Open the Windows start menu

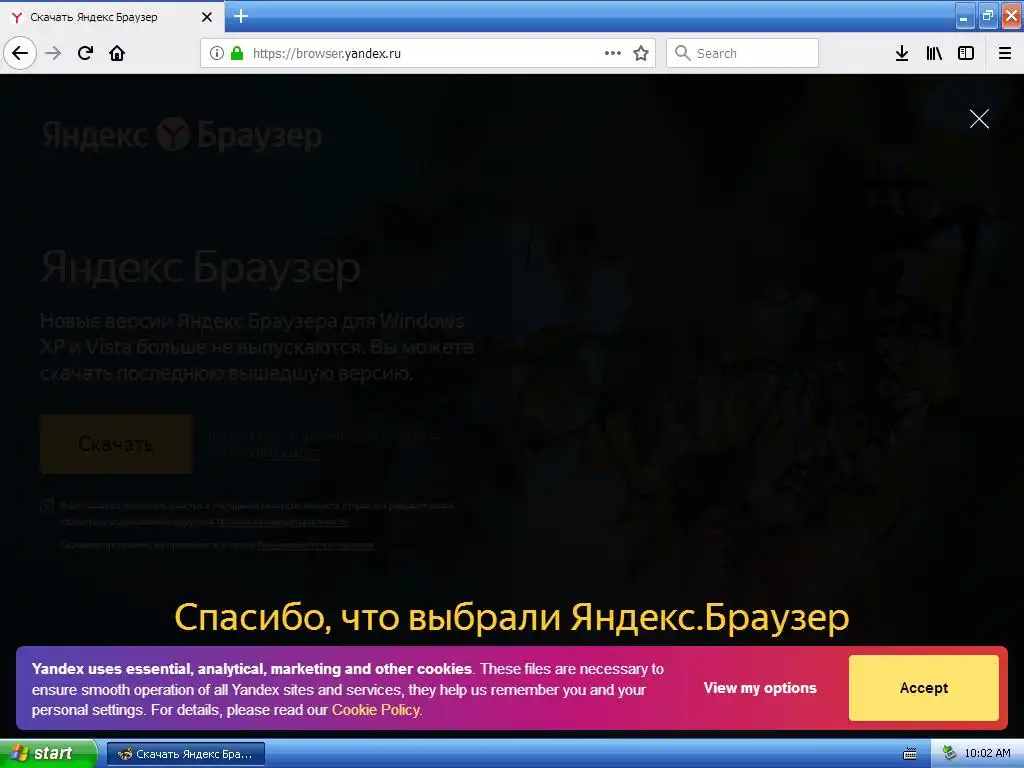coord(48,753)
